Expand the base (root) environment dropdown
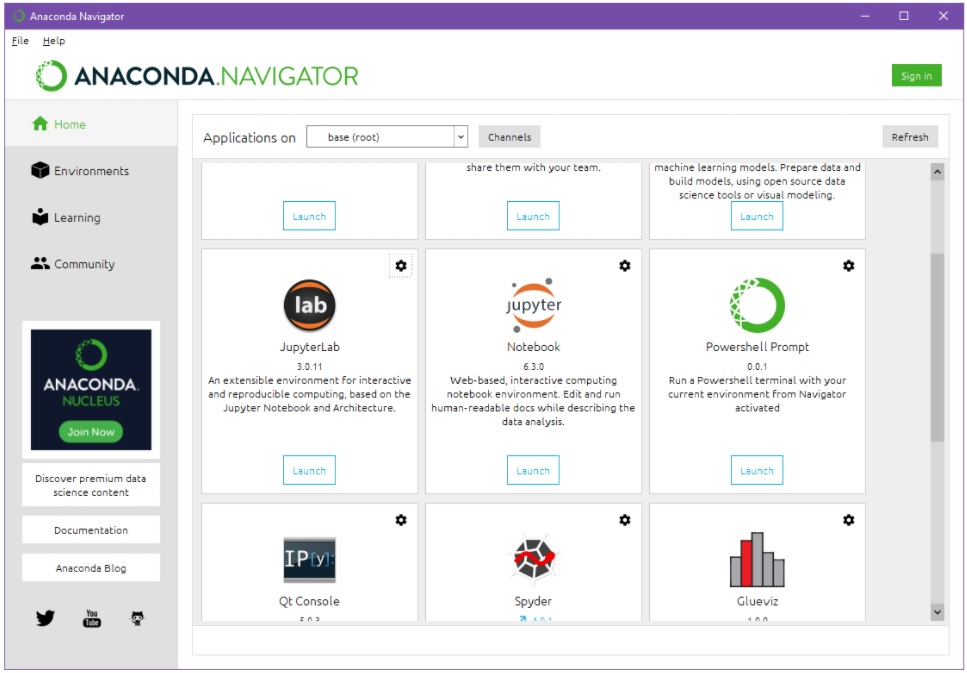The width and height of the screenshot is (967, 673). click(x=460, y=137)
